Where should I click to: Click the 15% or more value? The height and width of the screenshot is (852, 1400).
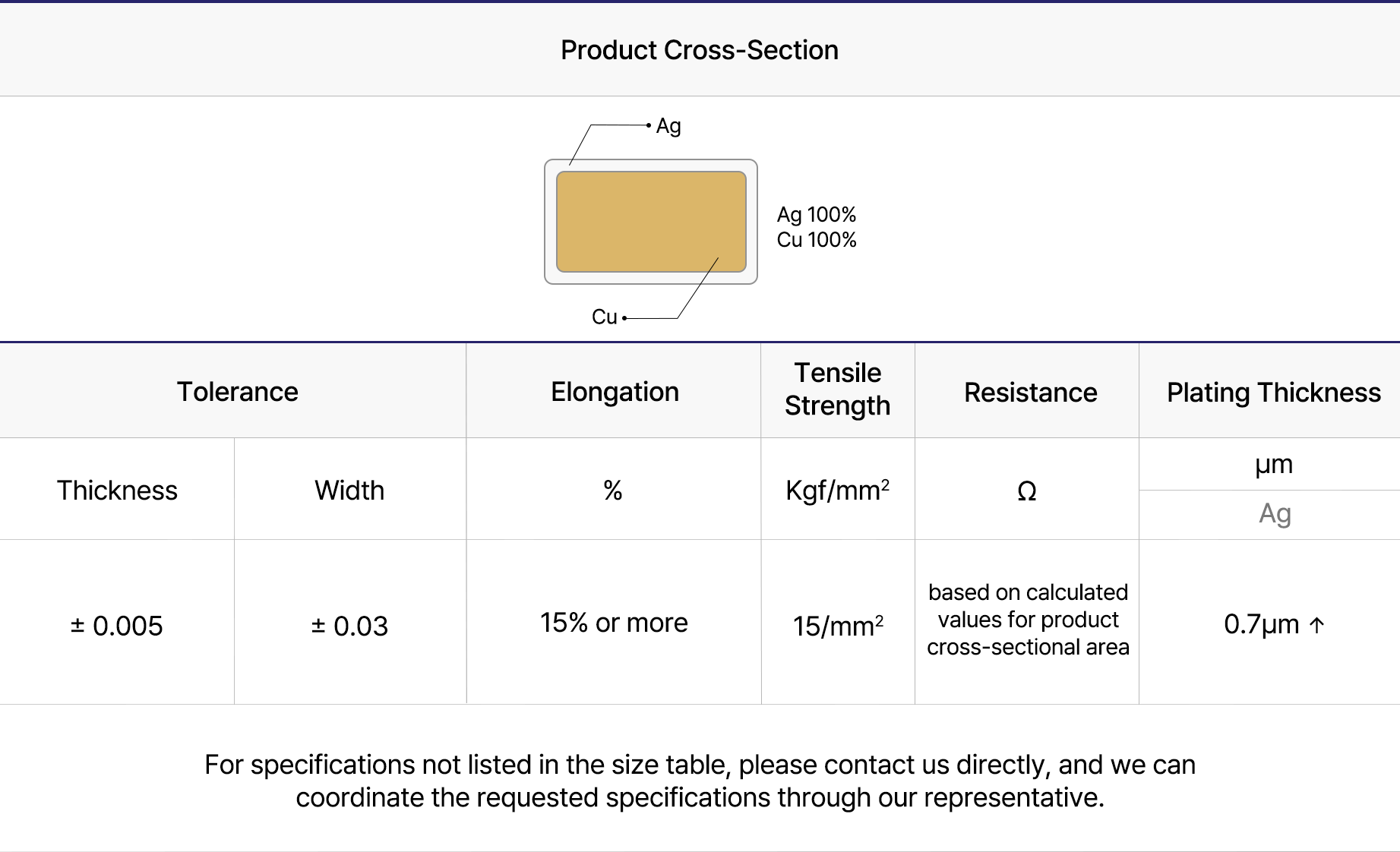click(x=614, y=623)
